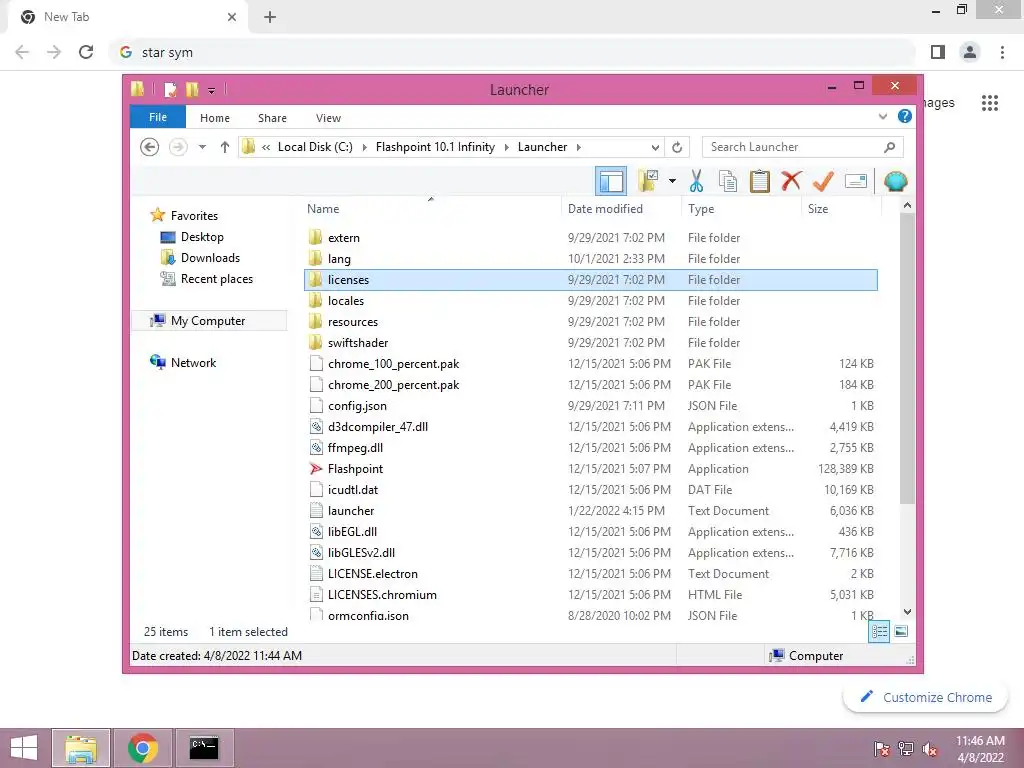Click the orange checkmark Properties icon
The image size is (1024, 768).
point(823,181)
